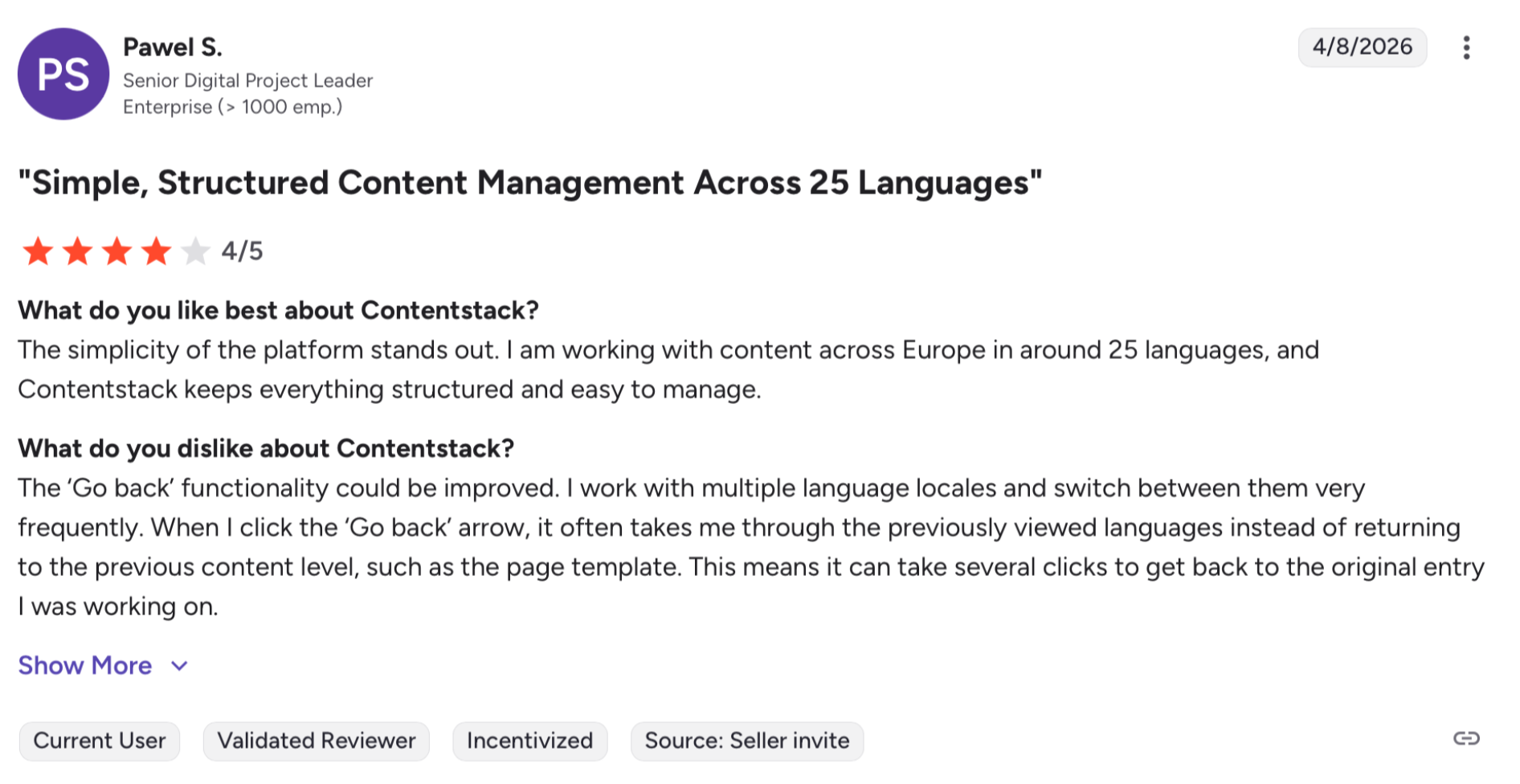The image size is (1520, 784).
Task: Click the first orange rating star
Action: click(x=38, y=251)
